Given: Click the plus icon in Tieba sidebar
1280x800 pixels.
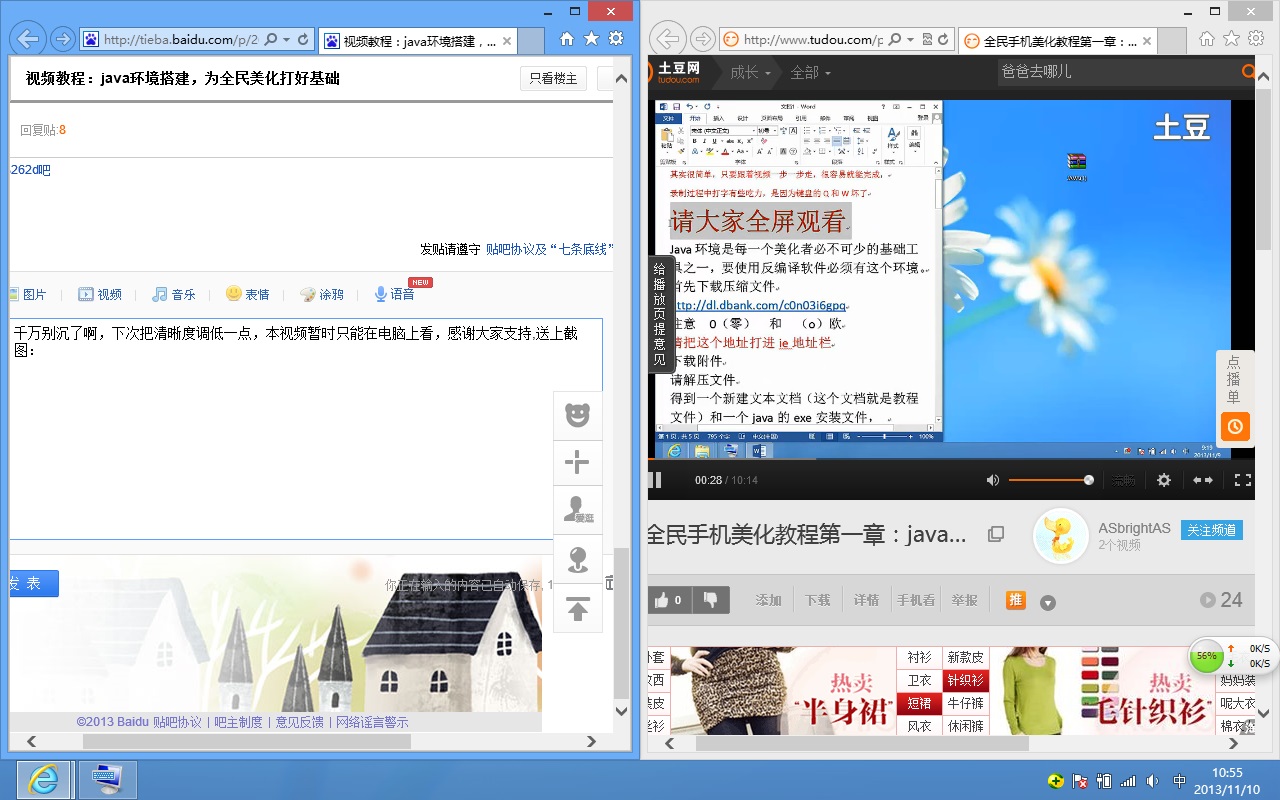Looking at the screenshot, I should coord(577,463).
